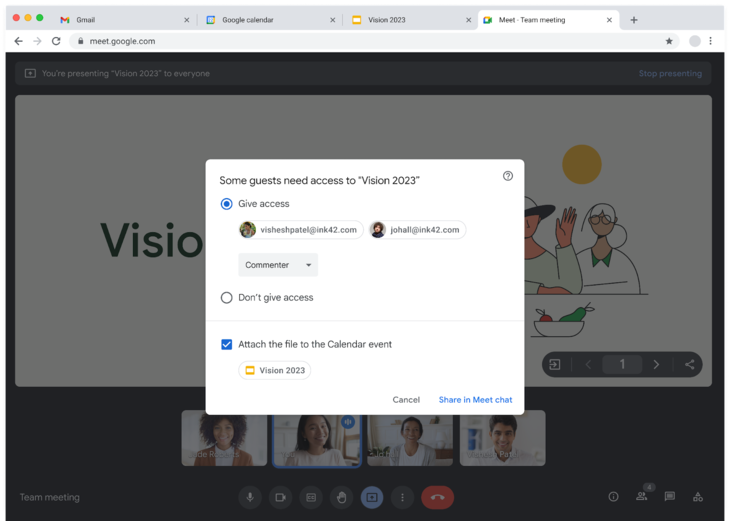
Task: Toggle the camera in Meet controls
Action: (281, 497)
